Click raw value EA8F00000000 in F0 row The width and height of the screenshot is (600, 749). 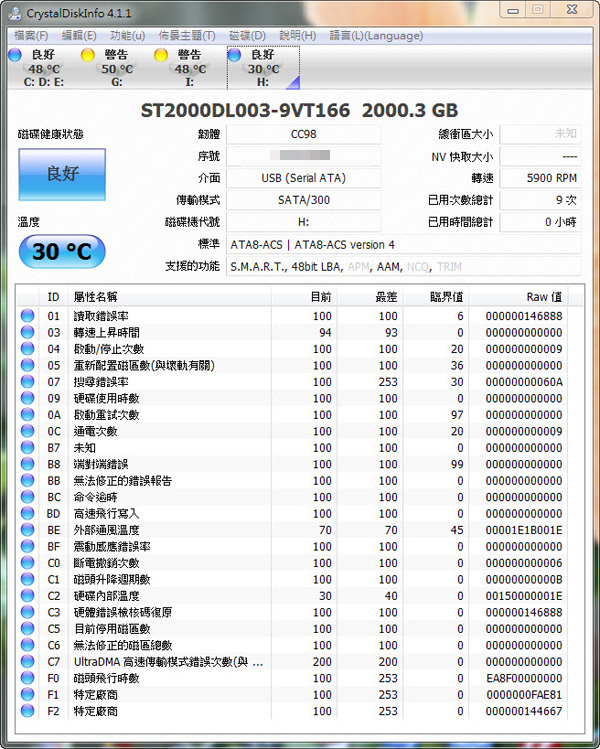point(524,678)
